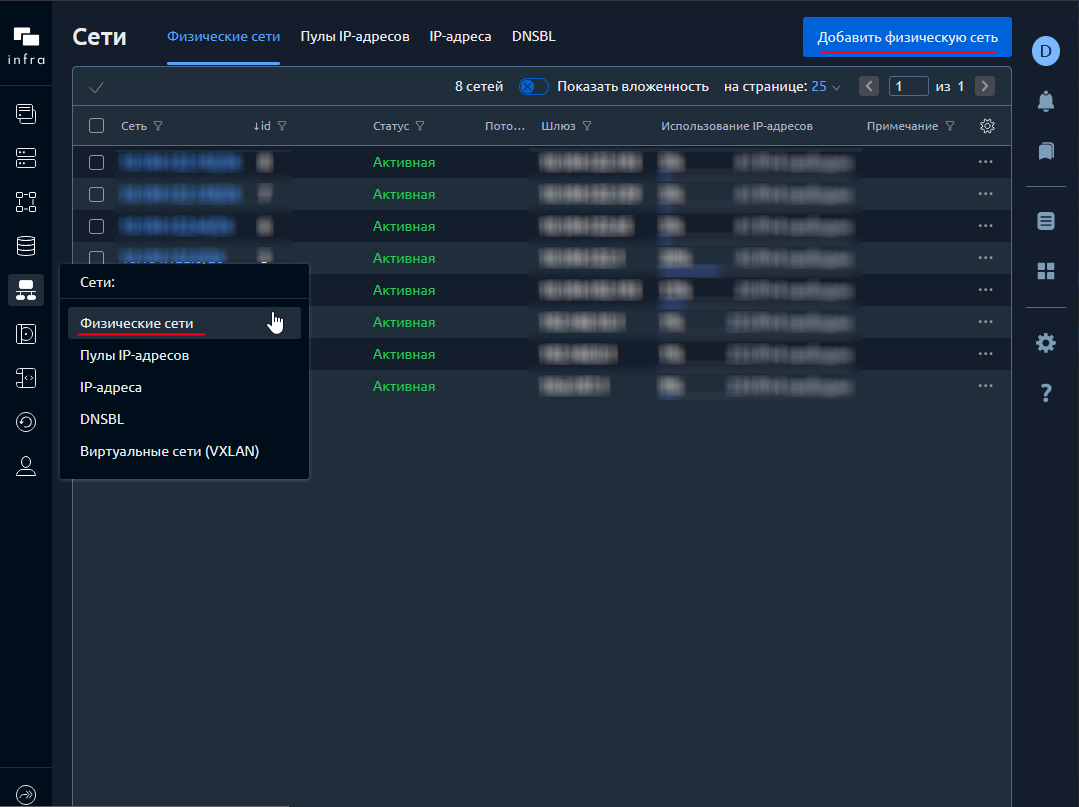Open actions menu for seventh row
The width and height of the screenshot is (1079, 807).
point(985,354)
